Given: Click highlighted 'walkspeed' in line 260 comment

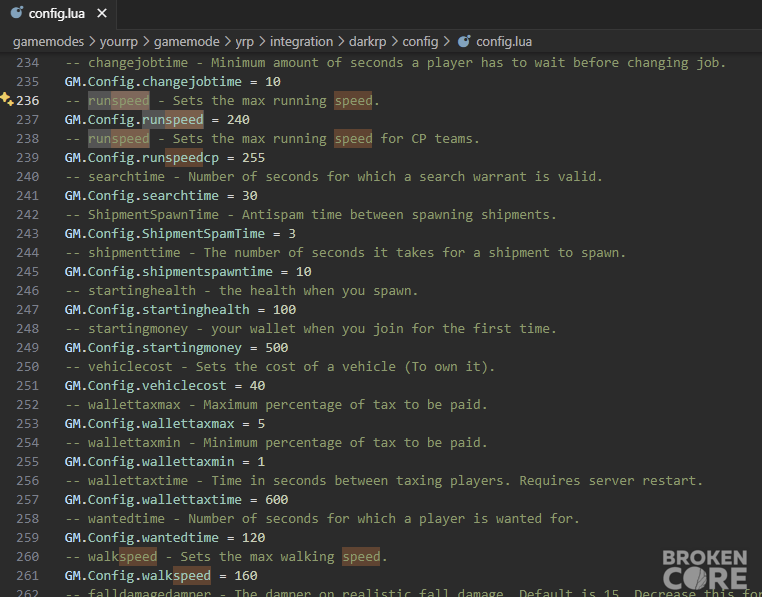Looking at the screenshot, I should [122, 557].
